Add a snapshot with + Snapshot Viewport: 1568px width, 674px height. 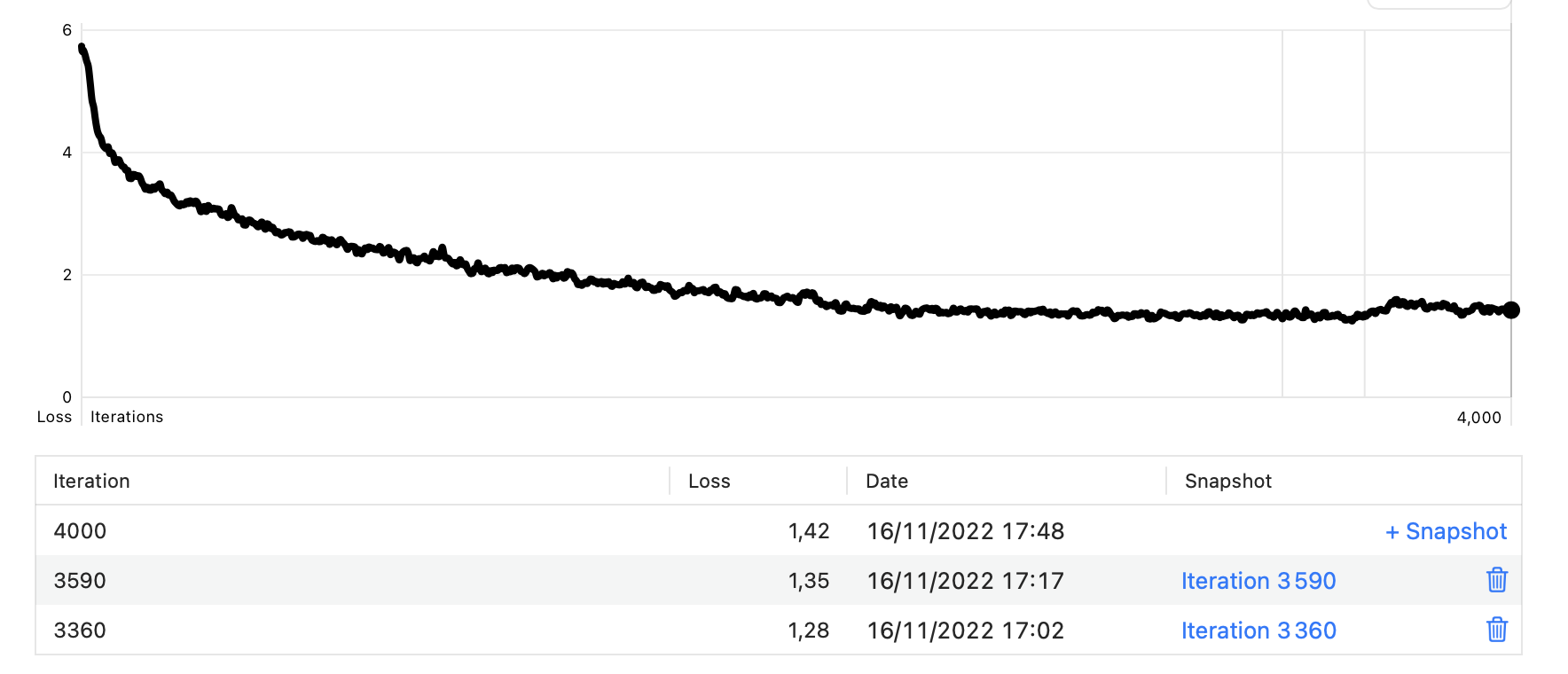point(1446,531)
